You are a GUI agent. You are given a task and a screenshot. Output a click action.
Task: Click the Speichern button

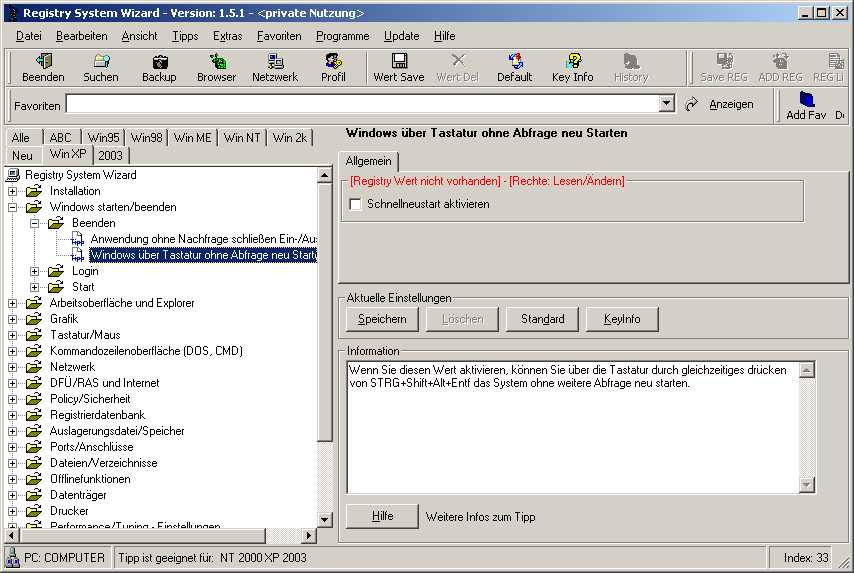382,319
